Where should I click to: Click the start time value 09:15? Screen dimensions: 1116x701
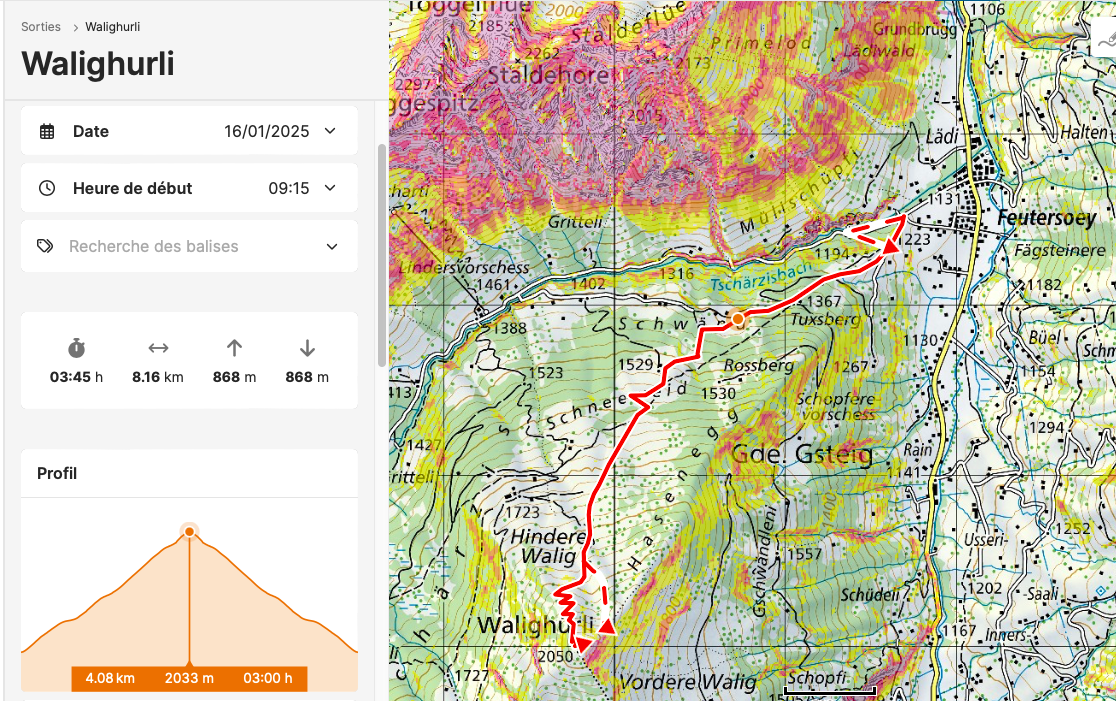tap(288, 189)
